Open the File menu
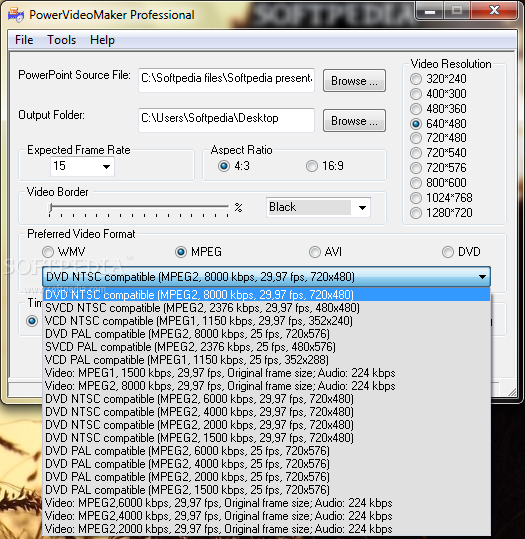Image resolution: width=525 pixels, height=539 pixels. tap(24, 40)
